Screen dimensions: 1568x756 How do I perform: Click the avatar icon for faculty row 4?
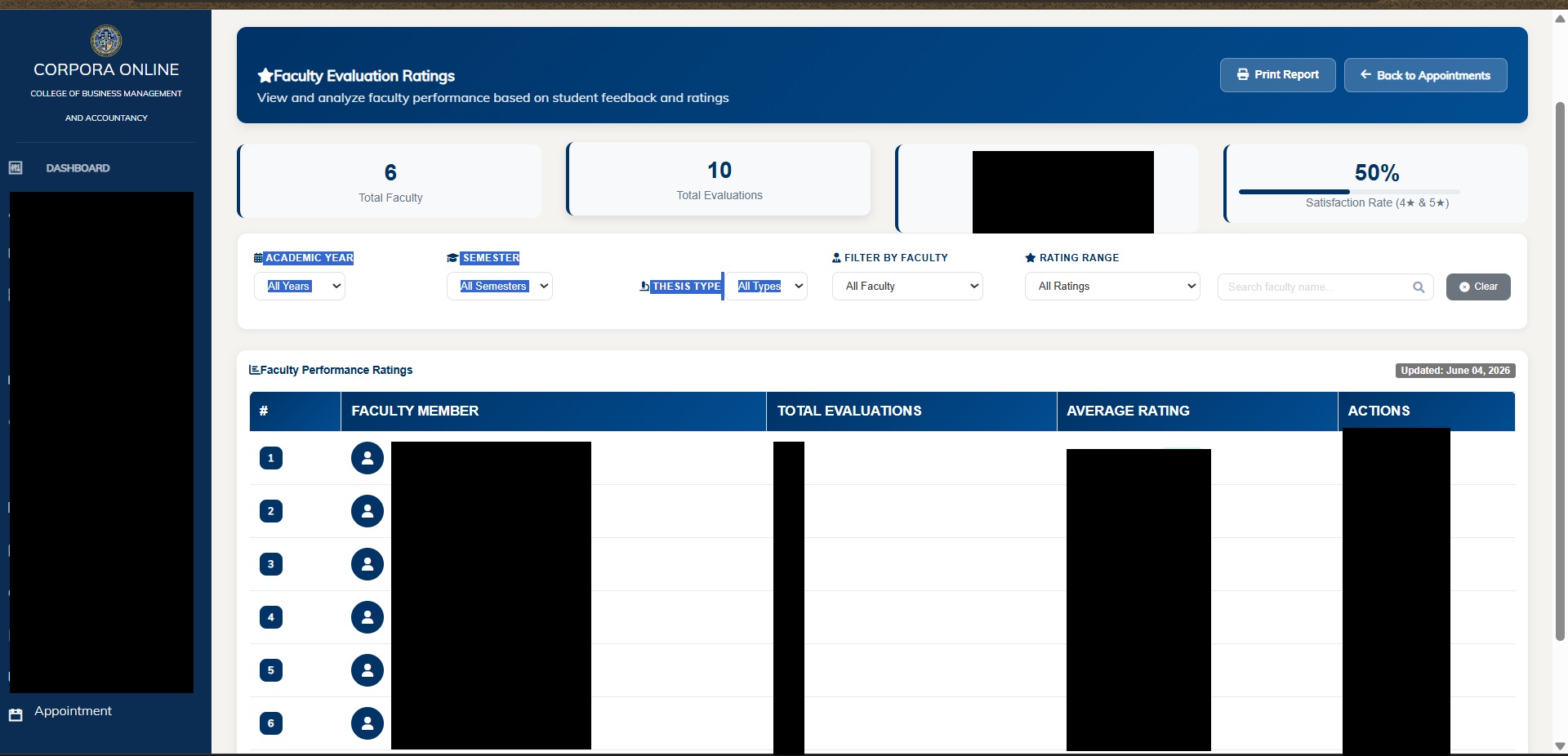pos(367,617)
